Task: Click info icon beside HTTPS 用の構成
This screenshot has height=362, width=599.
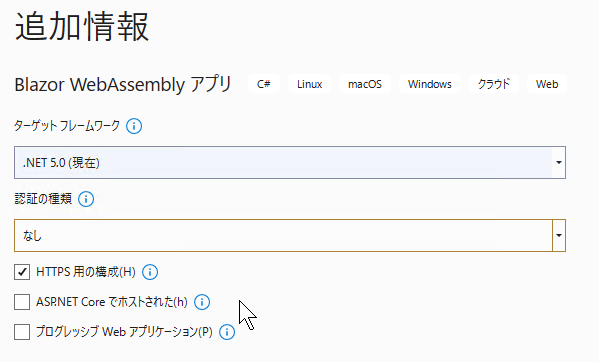Action: [150, 272]
